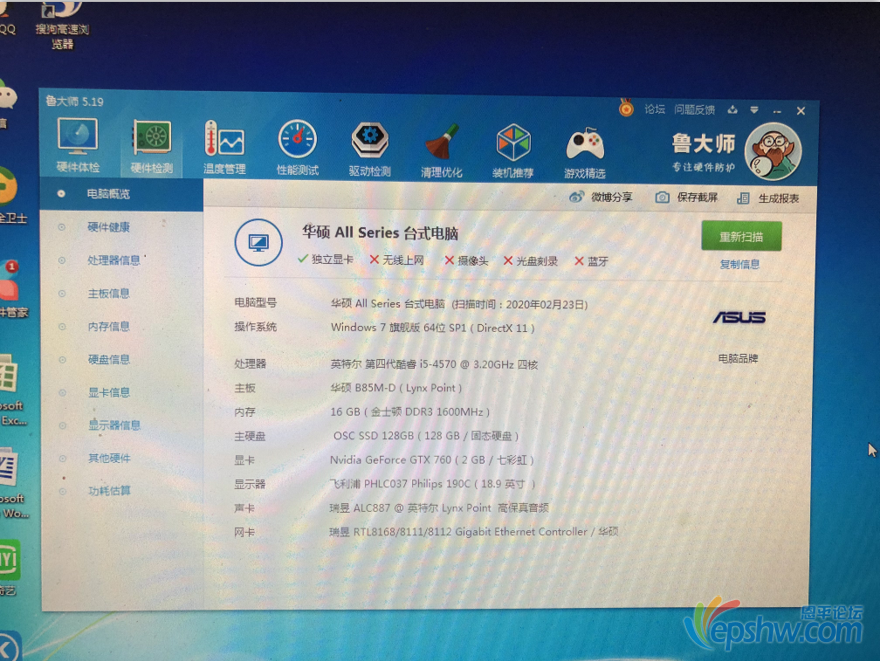
Task: Click 生成报表 report button
Action: [x=768, y=198]
